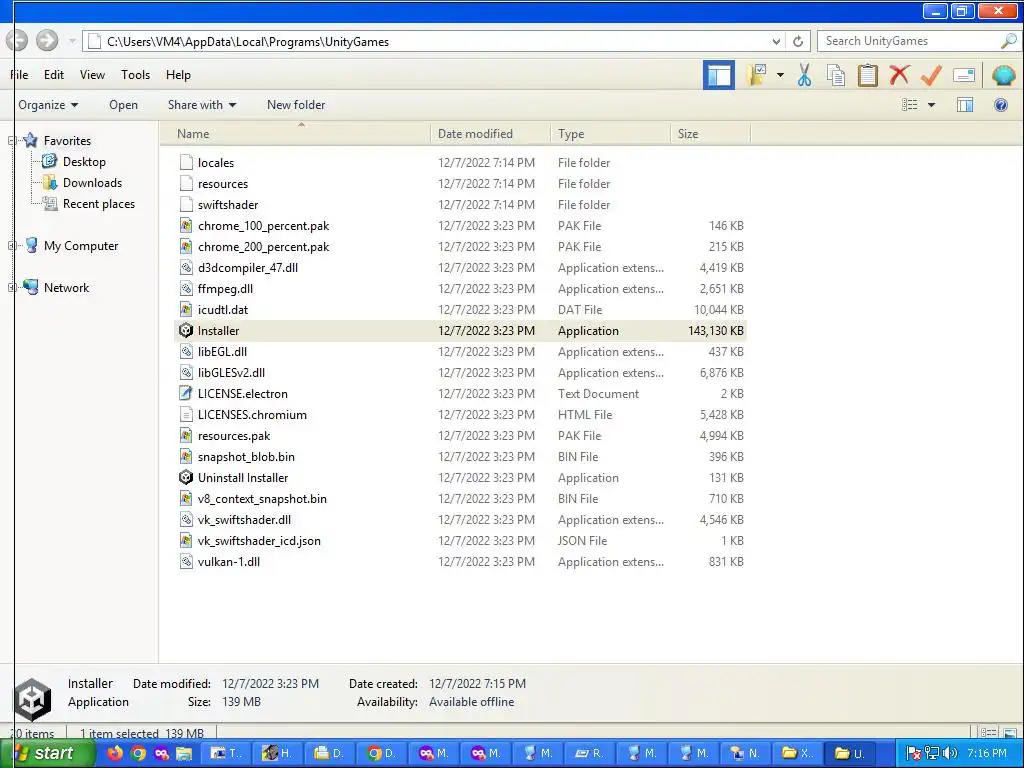Select the LICENSE.electron file icon

pos(186,393)
